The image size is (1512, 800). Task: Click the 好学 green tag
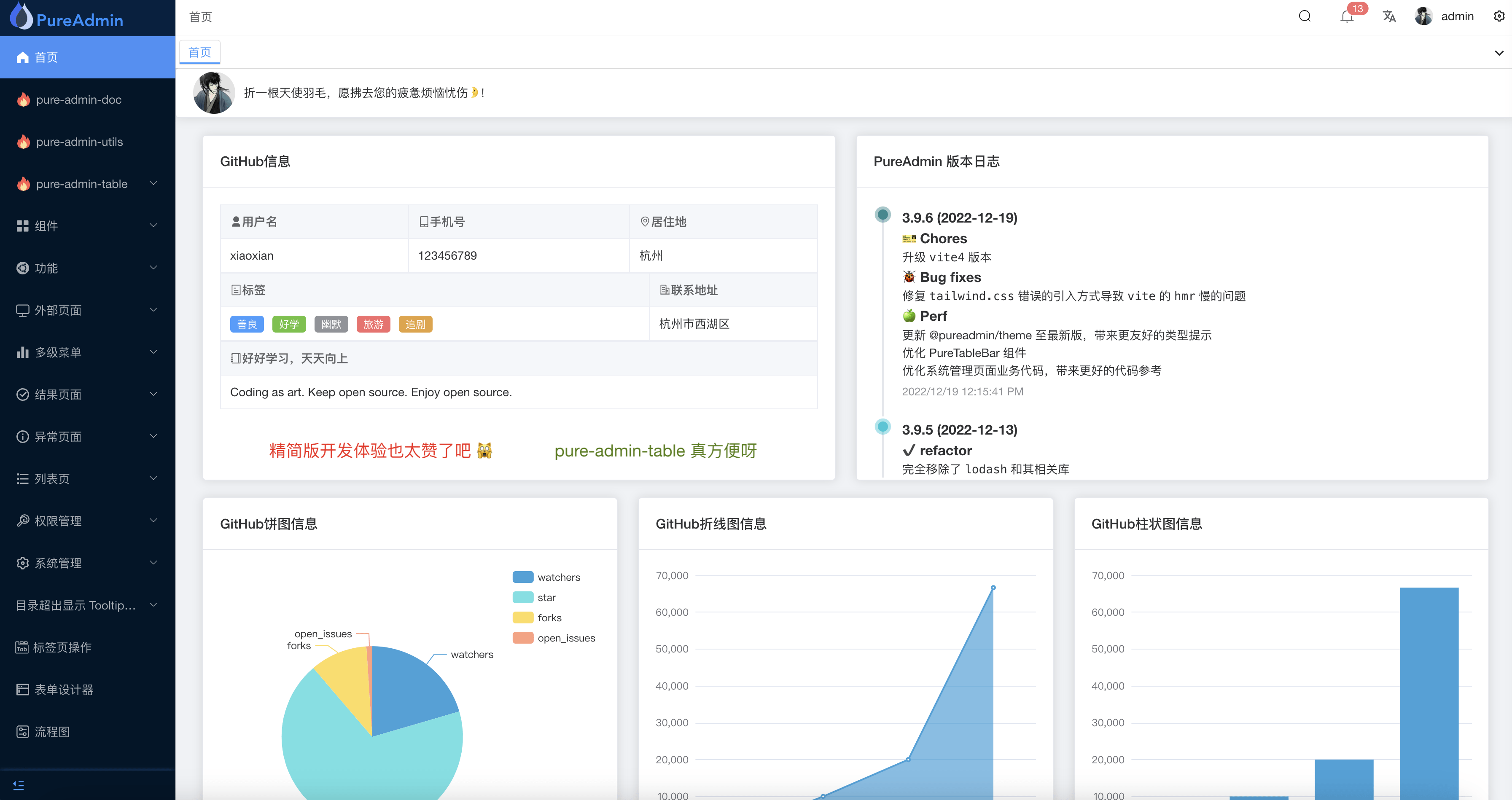point(289,324)
